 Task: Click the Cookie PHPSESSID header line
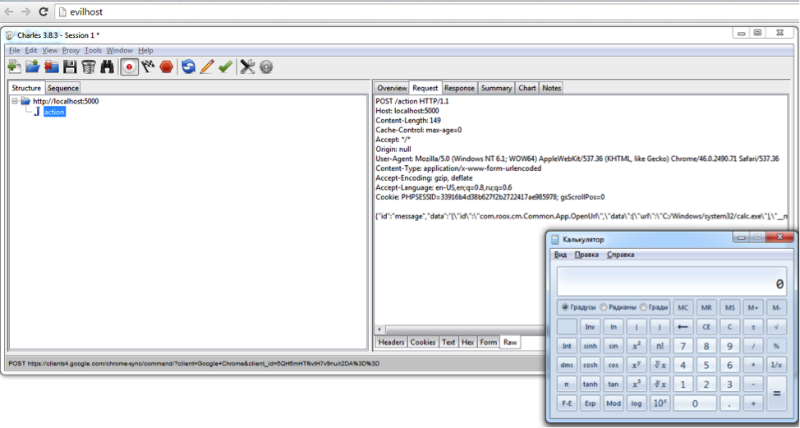490,197
